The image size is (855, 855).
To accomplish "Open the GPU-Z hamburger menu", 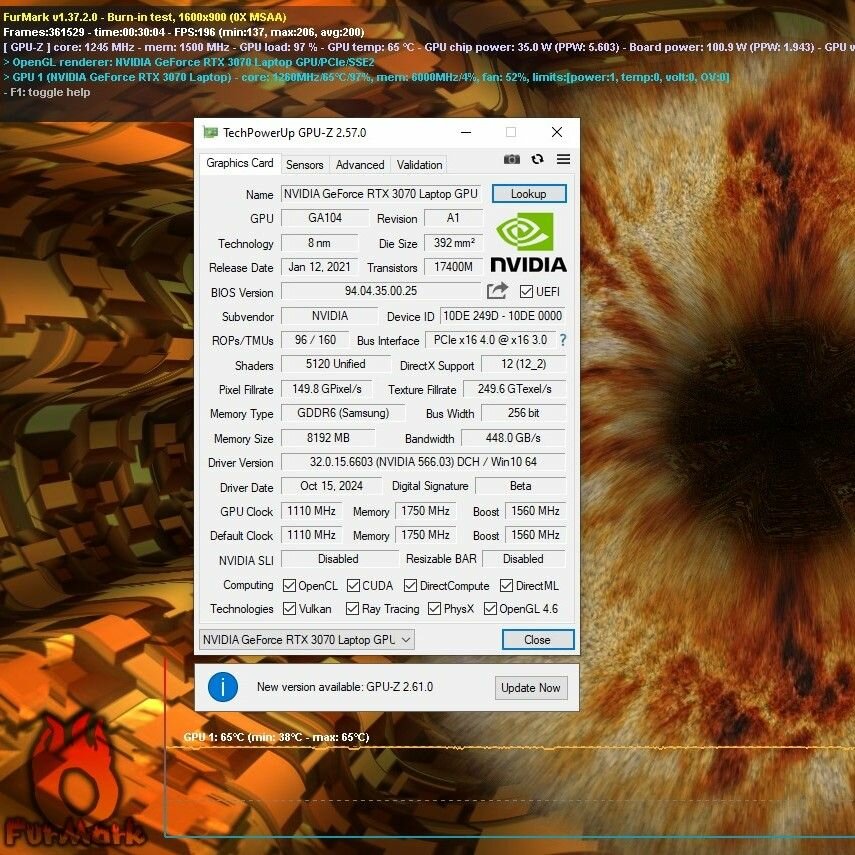I will (x=563, y=159).
